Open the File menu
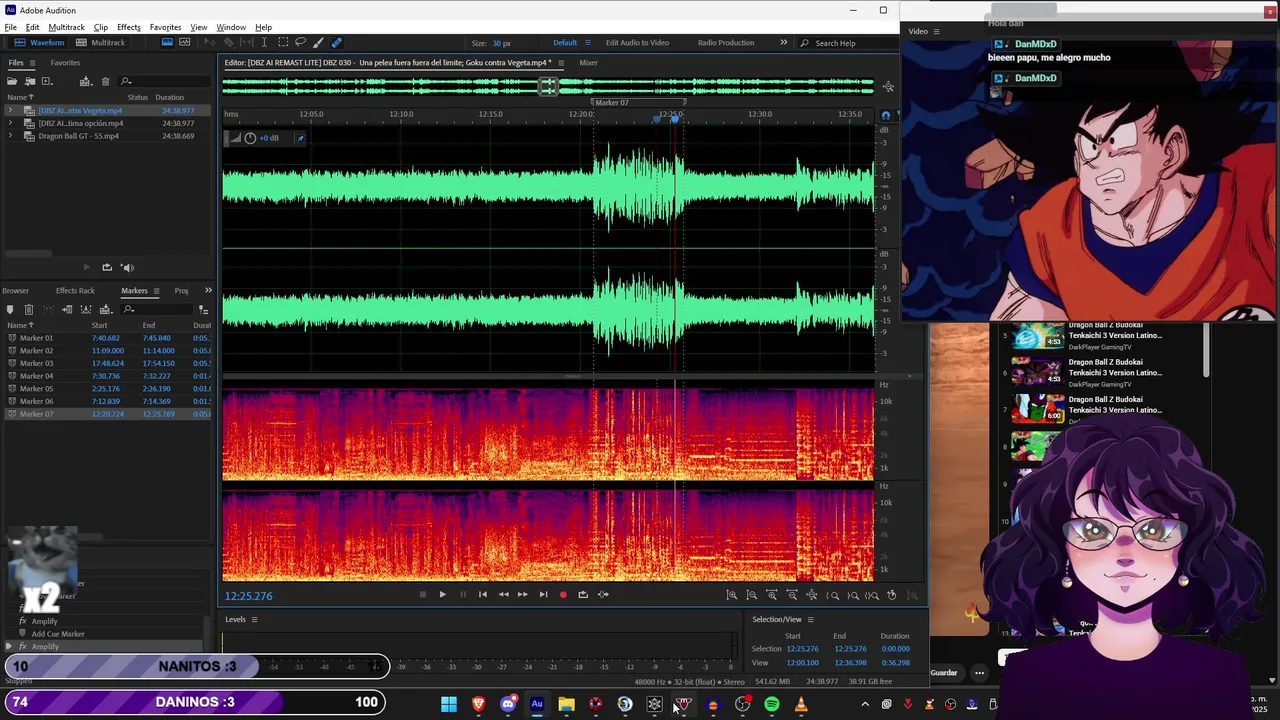This screenshot has height=720, width=1280. [10, 27]
